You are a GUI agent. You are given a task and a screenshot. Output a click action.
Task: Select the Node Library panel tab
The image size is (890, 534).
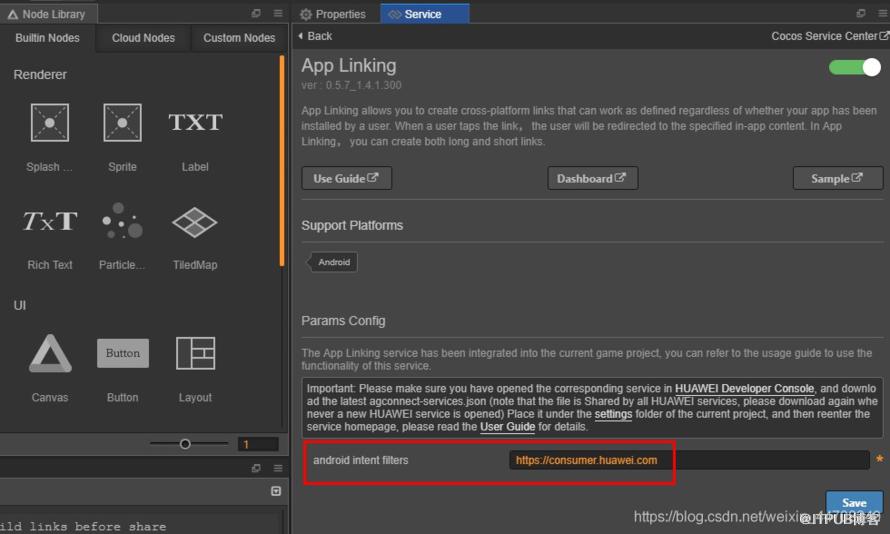tap(48, 14)
